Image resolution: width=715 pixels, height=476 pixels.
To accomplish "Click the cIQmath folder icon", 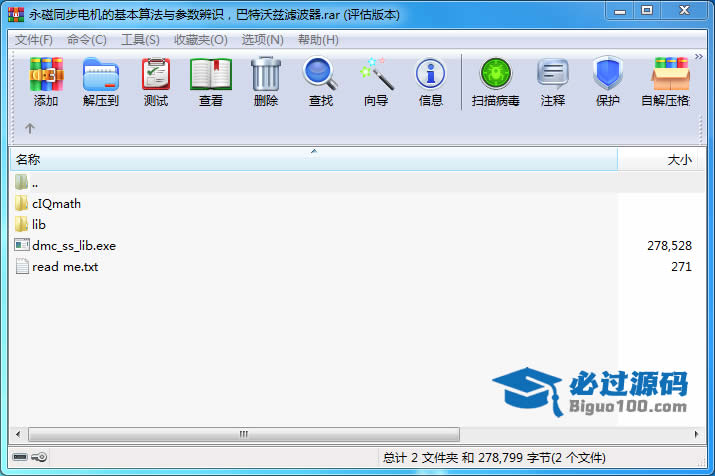I will coord(21,203).
